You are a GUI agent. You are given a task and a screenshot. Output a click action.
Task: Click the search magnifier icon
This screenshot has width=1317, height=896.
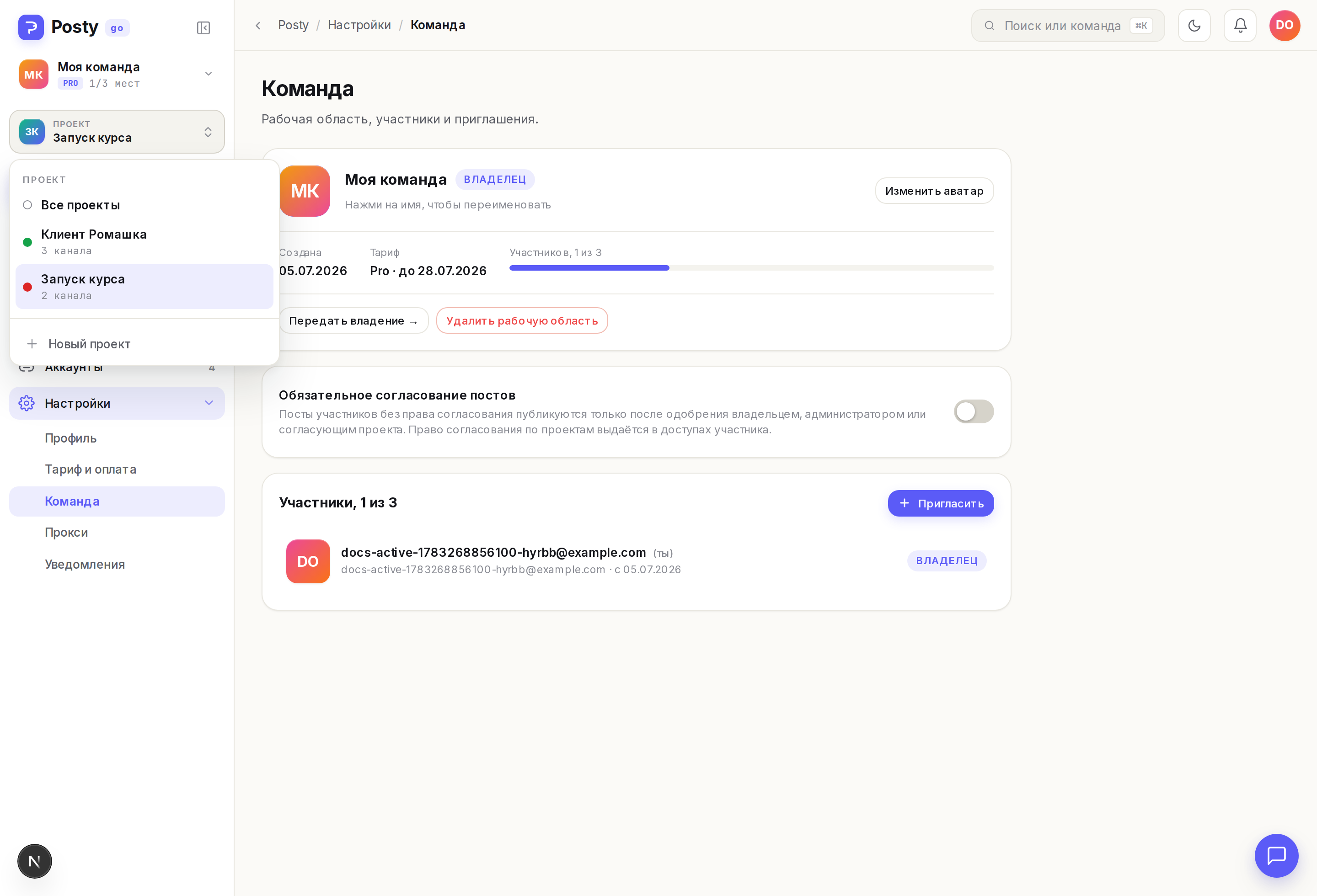tap(990, 26)
